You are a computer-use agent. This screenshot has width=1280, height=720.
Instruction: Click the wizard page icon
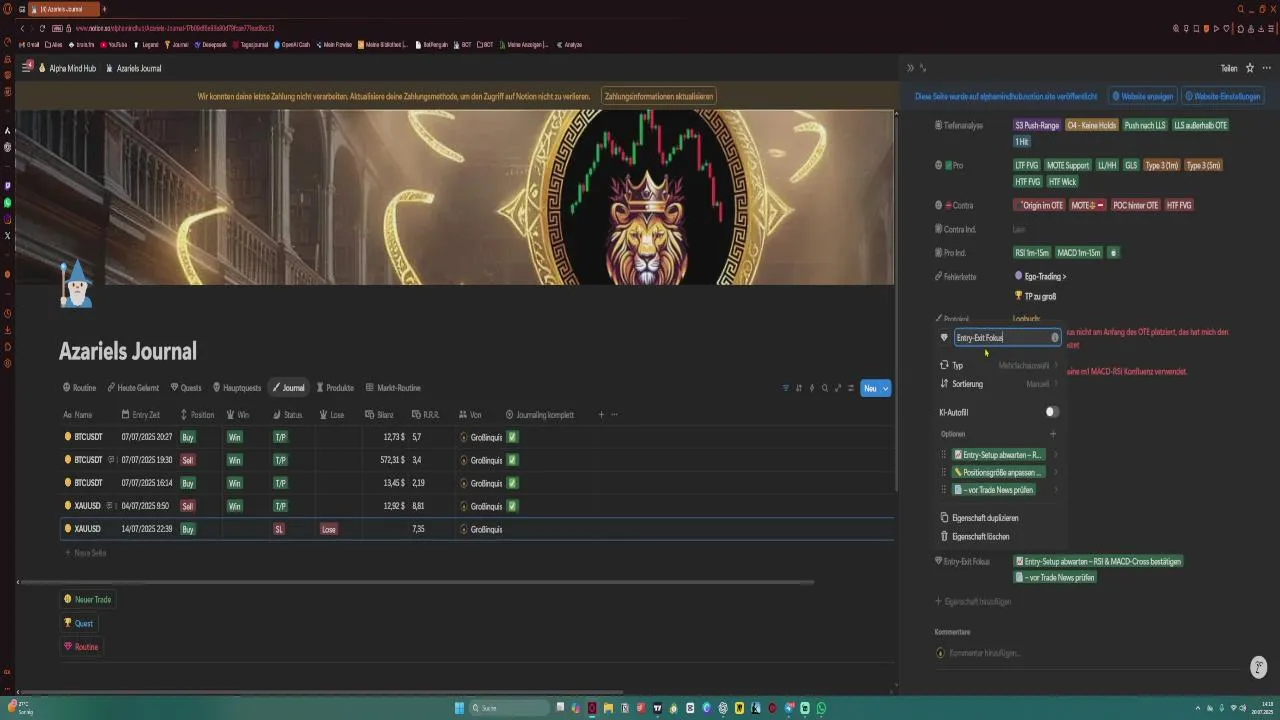coord(76,283)
